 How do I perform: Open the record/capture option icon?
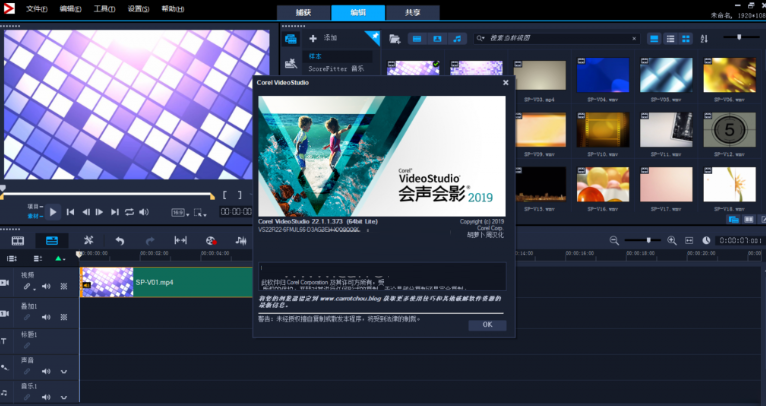pyautogui.click(x=211, y=240)
